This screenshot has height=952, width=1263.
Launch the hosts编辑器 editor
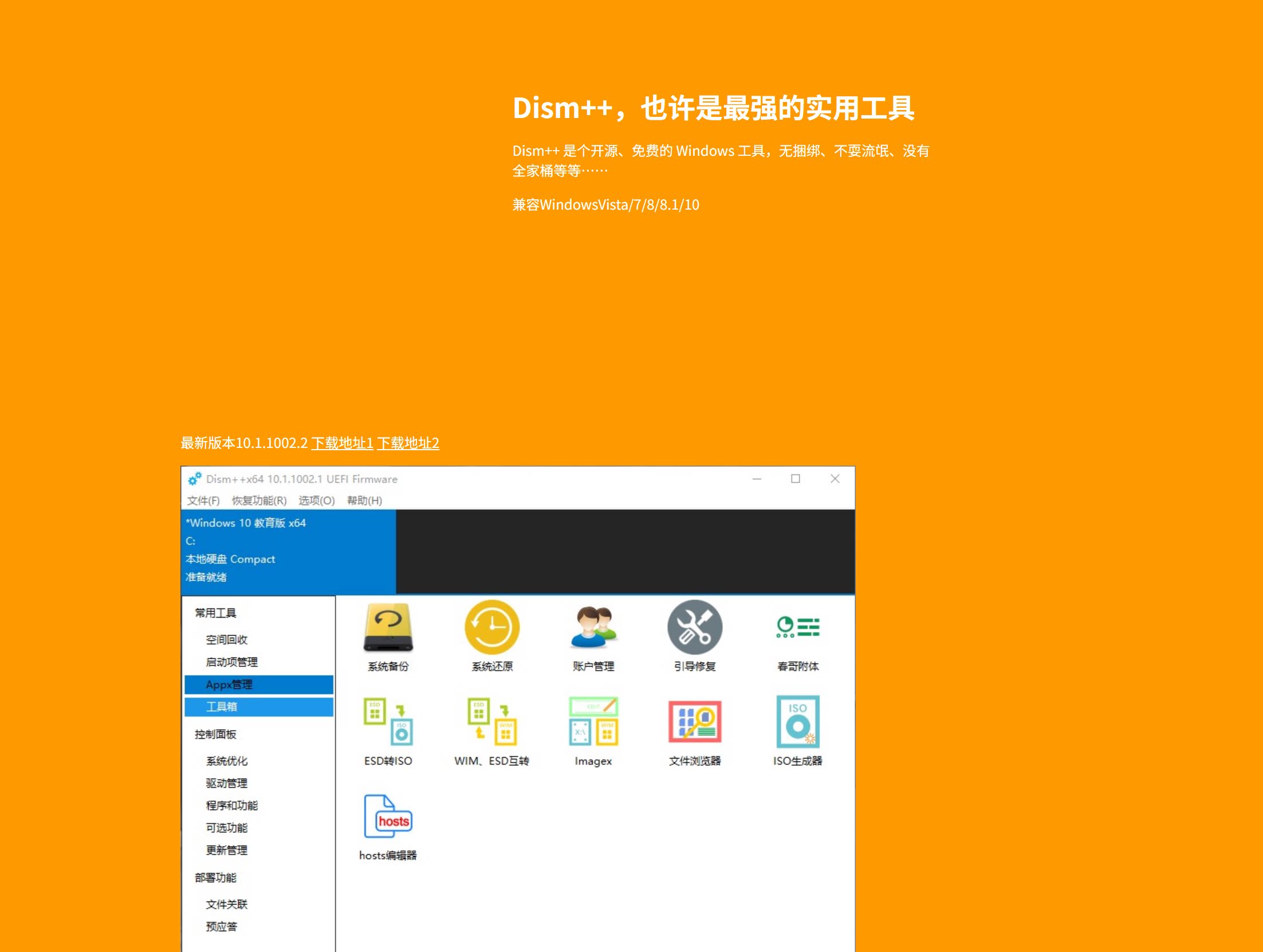[388, 825]
